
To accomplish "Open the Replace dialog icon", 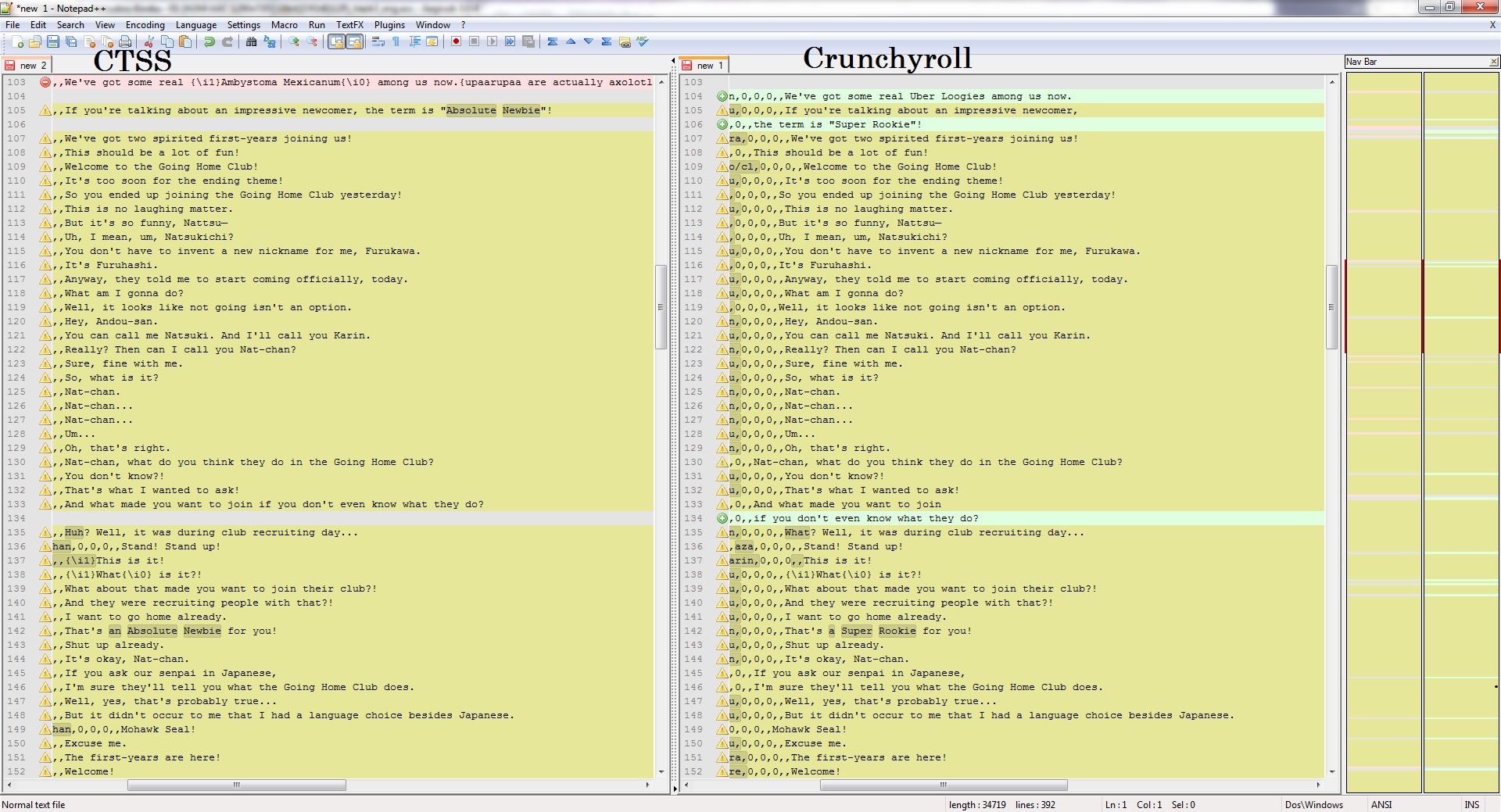I will (270, 41).
